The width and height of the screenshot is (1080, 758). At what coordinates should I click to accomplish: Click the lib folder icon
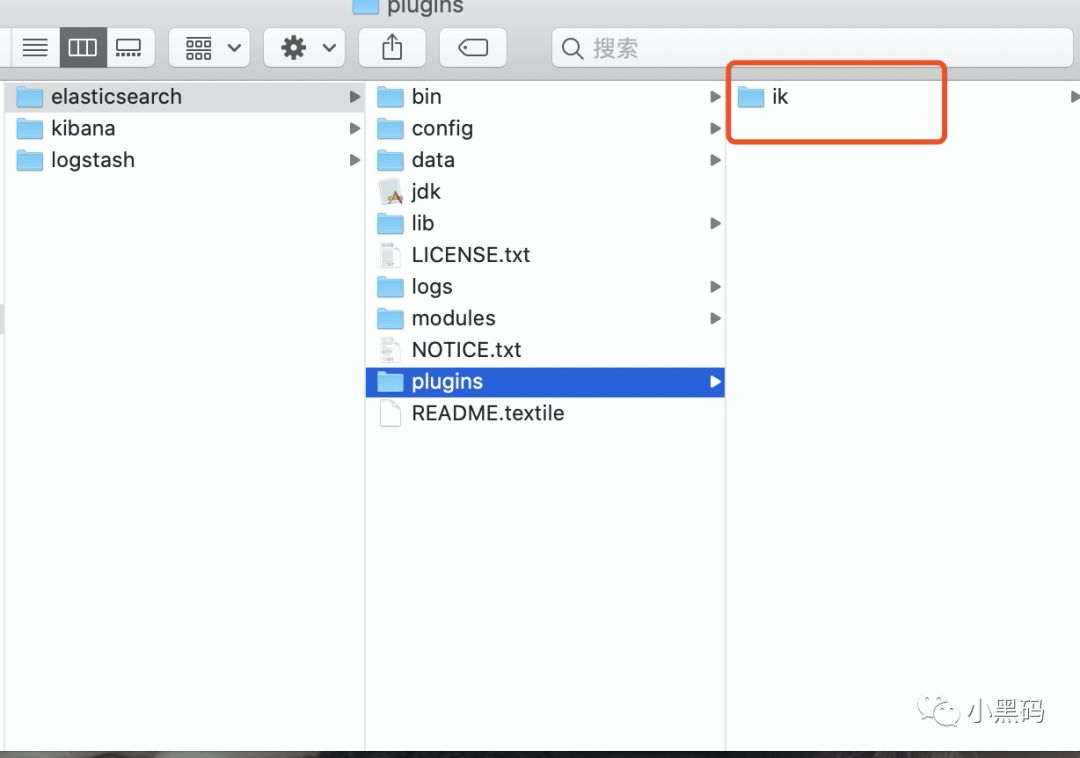391,224
